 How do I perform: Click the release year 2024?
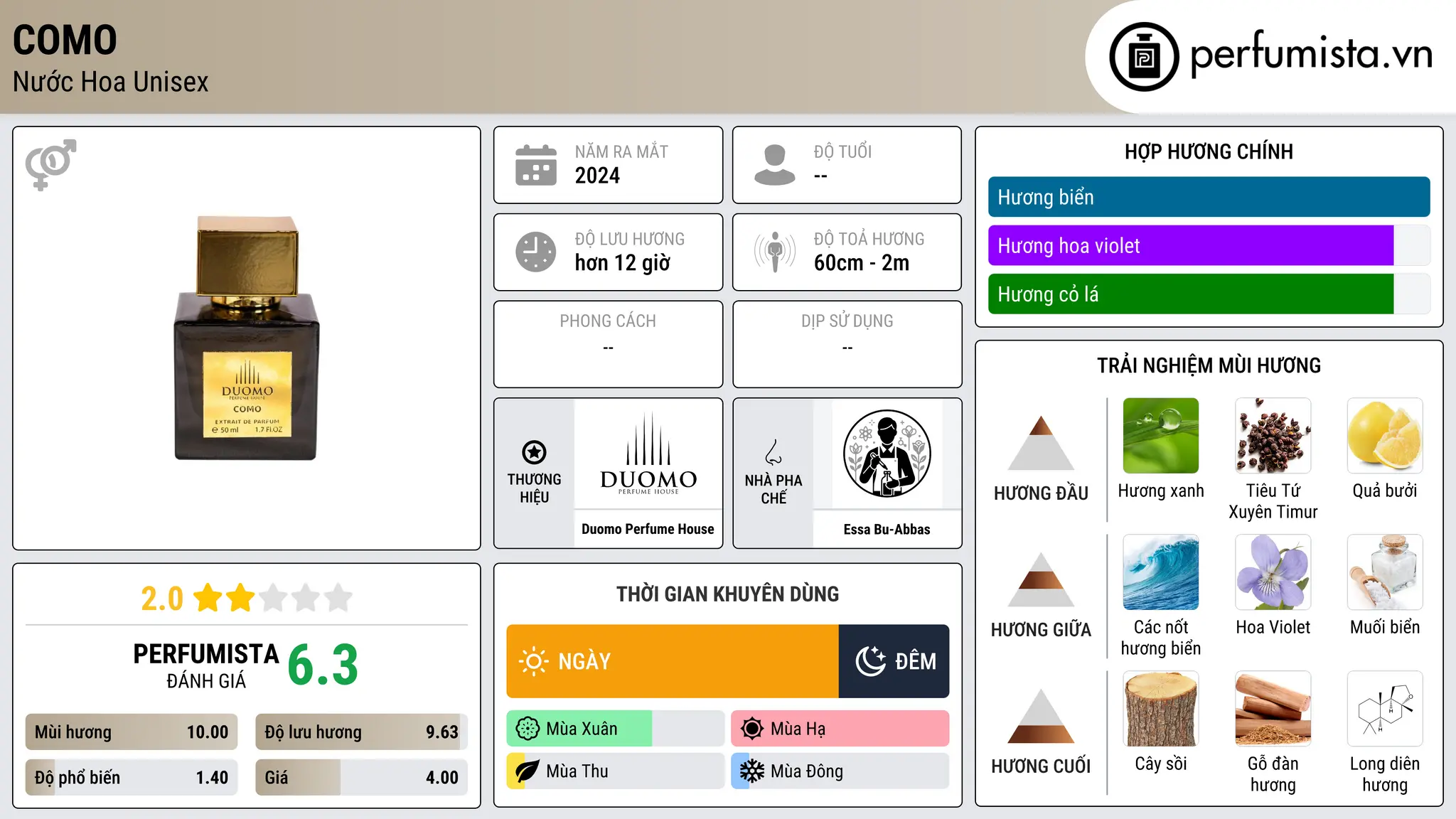[597, 176]
